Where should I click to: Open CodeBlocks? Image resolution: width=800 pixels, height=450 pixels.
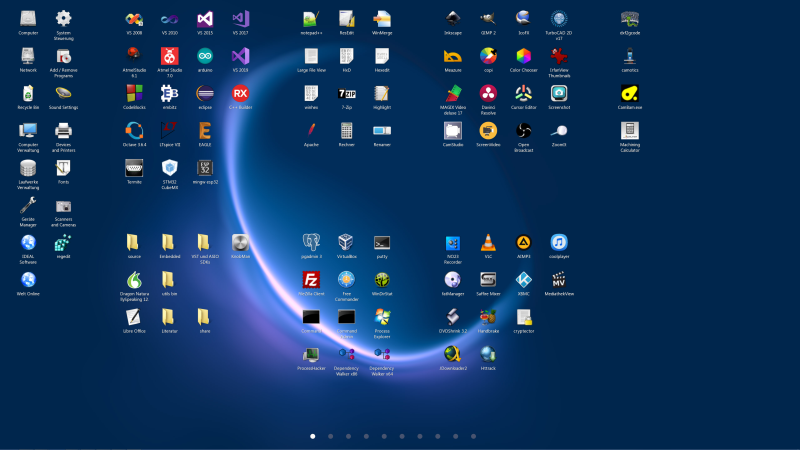134,94
